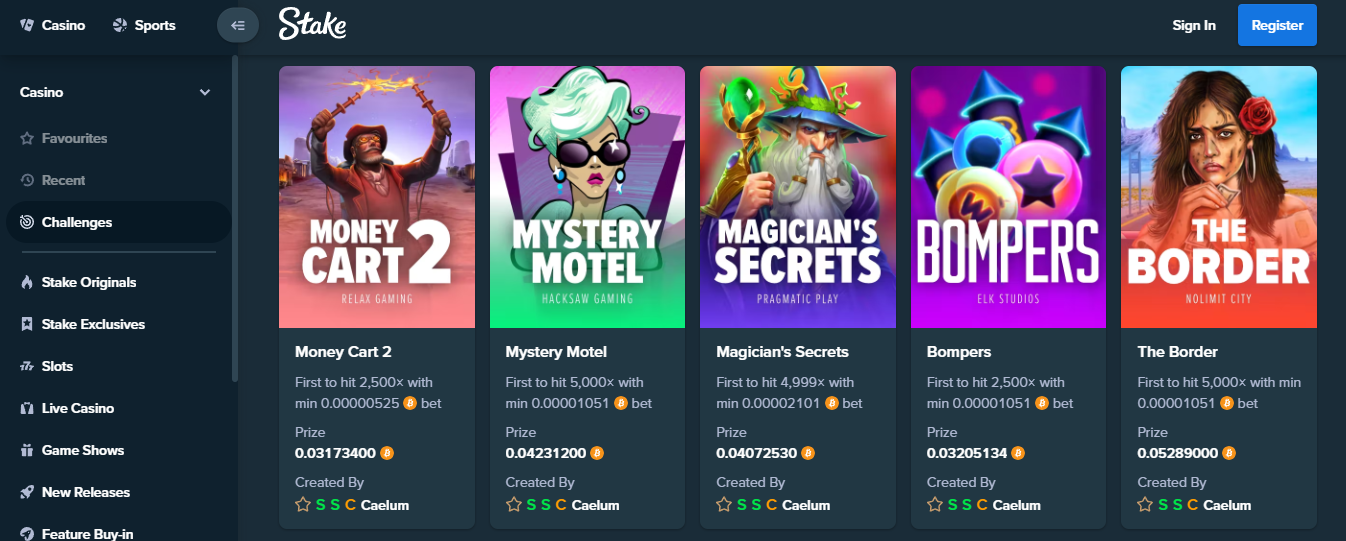Switch to the Casino tab in header
This screenshot has height=541, width=1346.
(x=53, y=25)
